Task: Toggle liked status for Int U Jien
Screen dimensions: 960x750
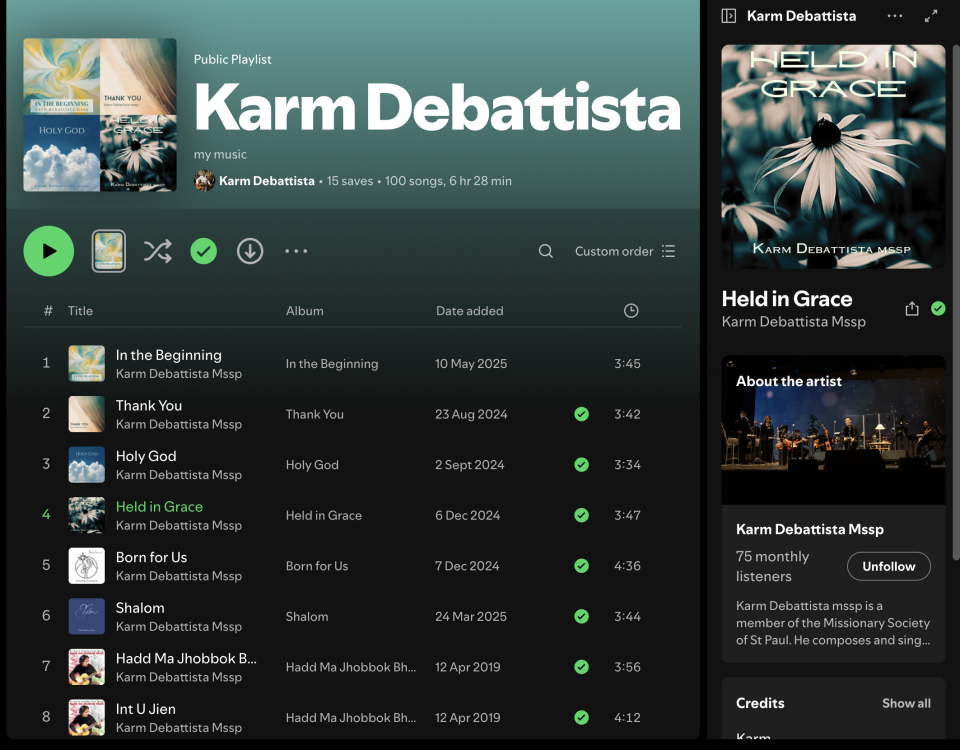Action: (582, 718)
